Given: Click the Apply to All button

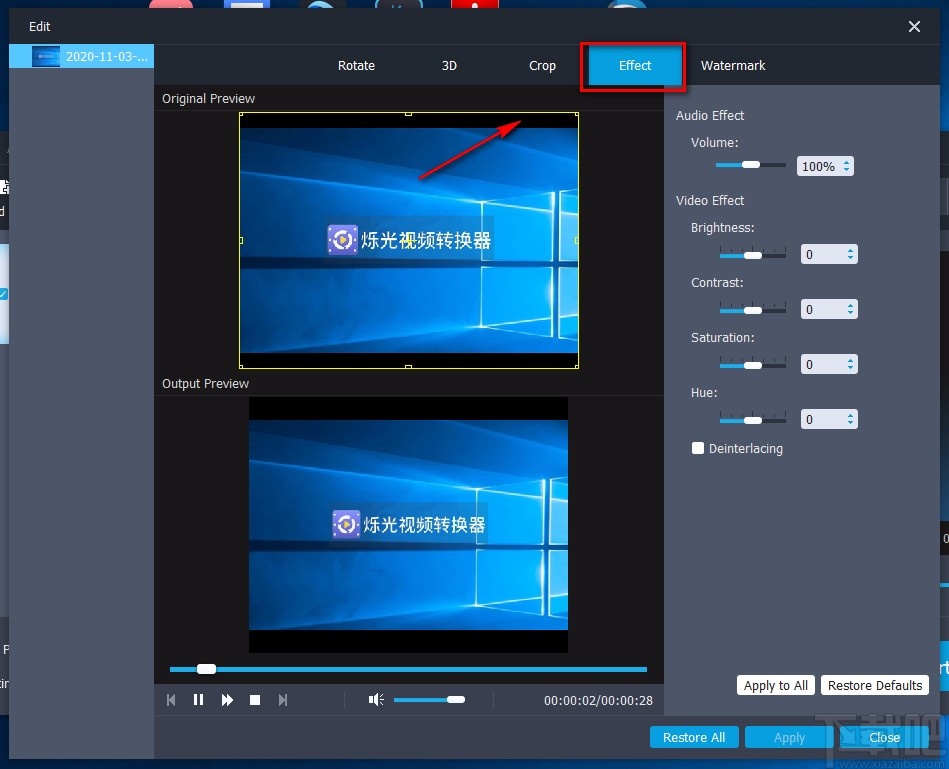Looking at the screenshot, I should tap(775, 685).
